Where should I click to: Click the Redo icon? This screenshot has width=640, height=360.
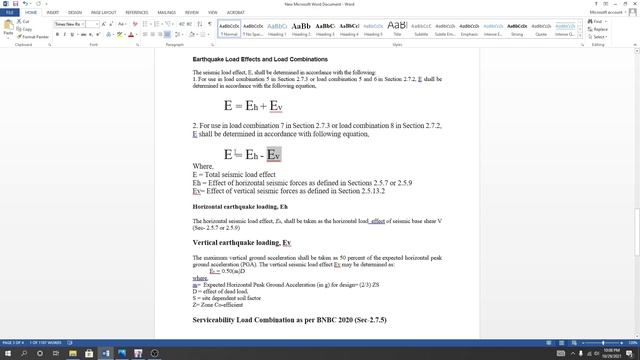[38, 4]
